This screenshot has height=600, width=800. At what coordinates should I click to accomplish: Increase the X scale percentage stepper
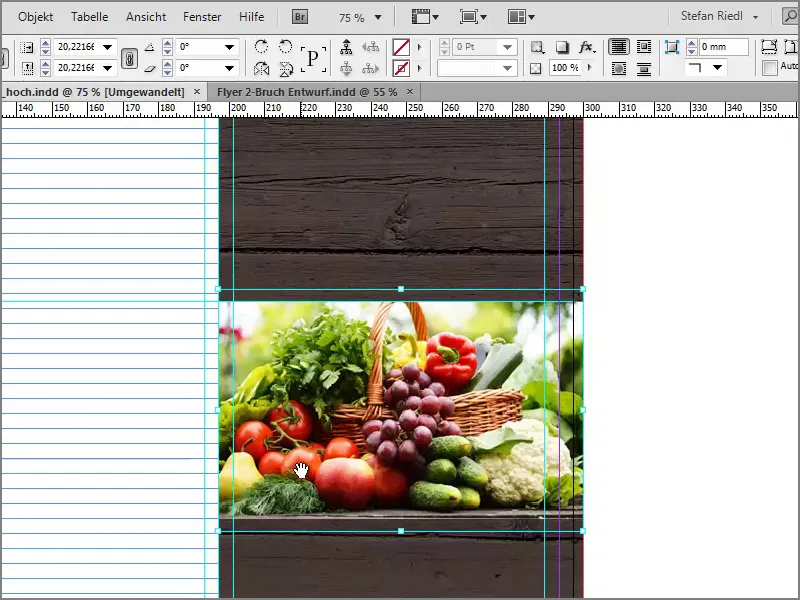click(x=45, y=43)
